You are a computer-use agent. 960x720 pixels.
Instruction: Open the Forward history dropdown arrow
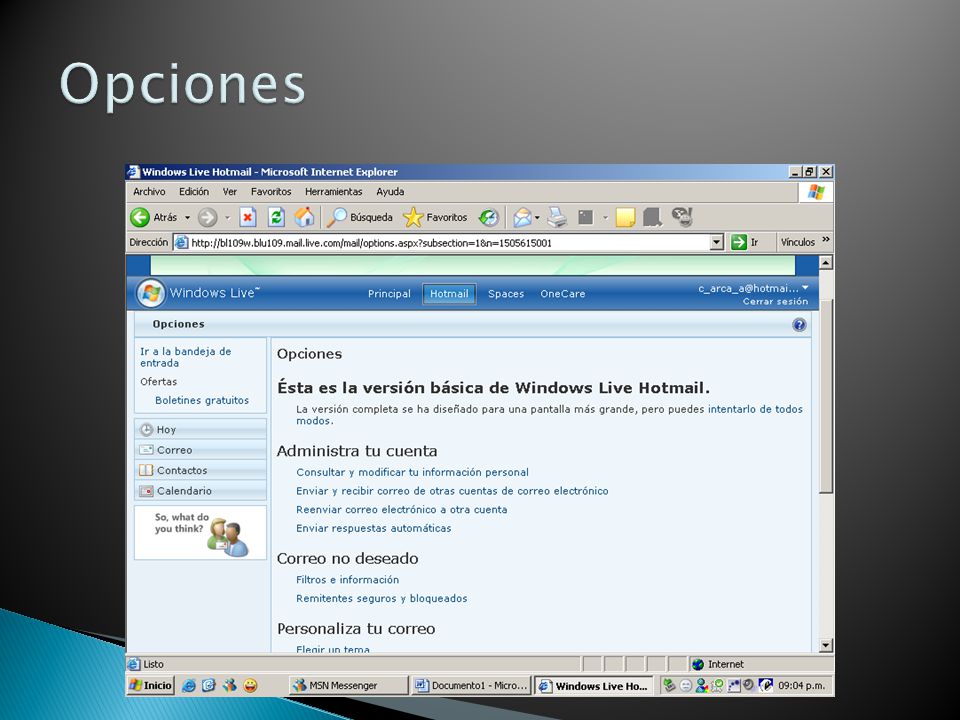click(x=227, y=217)
